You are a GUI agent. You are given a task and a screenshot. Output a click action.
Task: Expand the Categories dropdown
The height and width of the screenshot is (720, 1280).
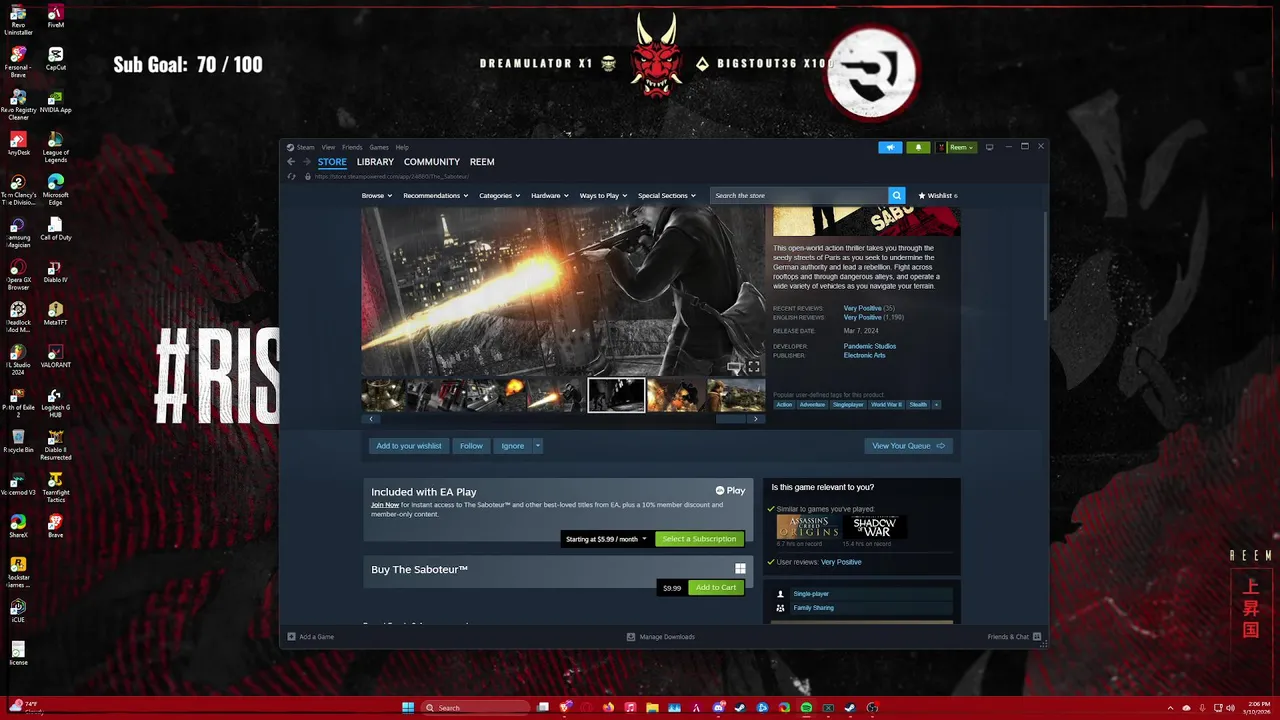coord(499,196)
